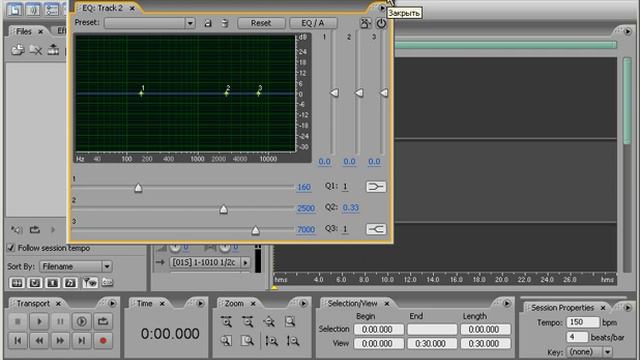This screenshot has height=360, width=640.
Task: Click the EQ / A button
Action: pyautogui.click(x=313, y=23)
